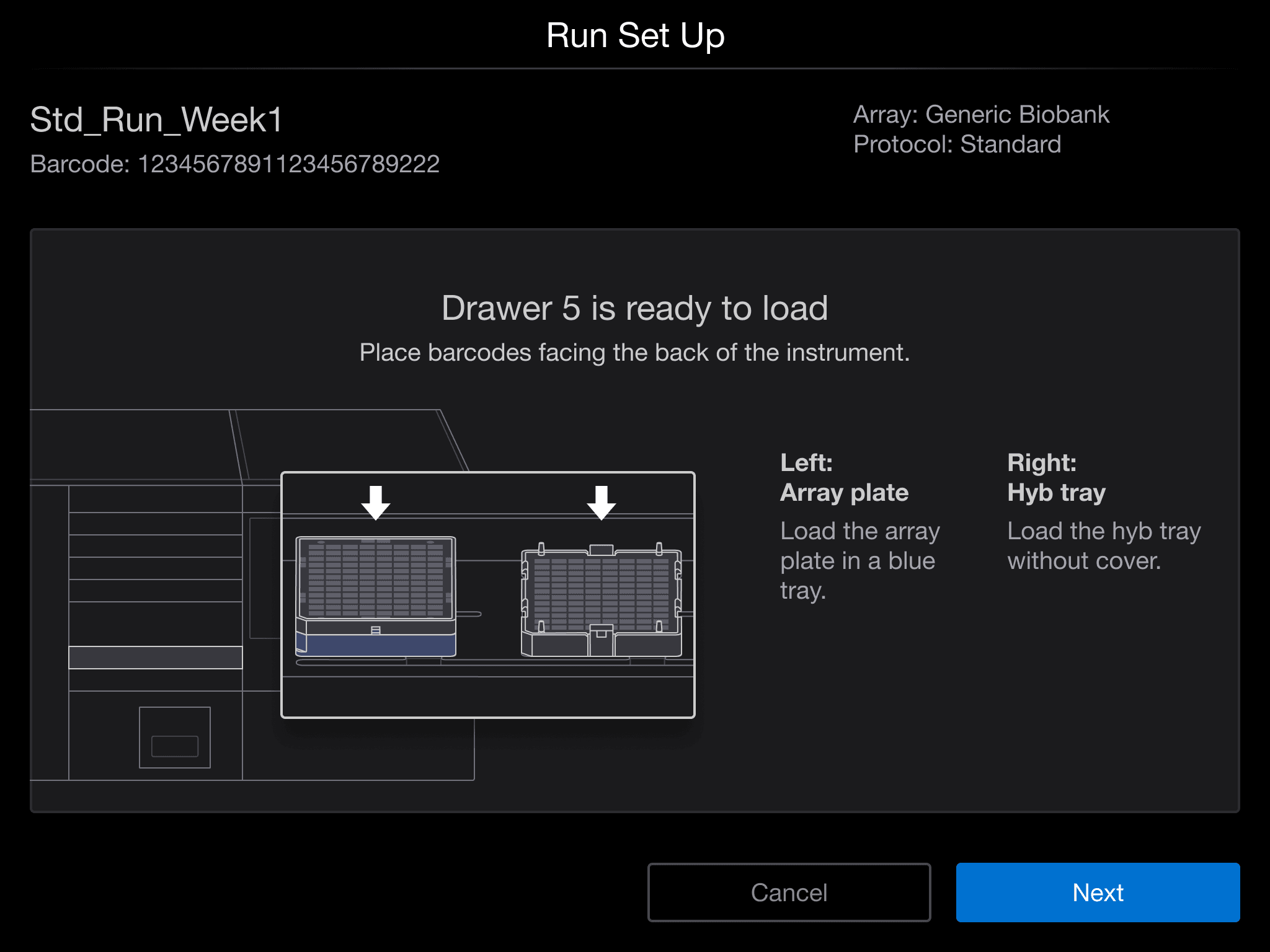Click the Protocol: Standard label

[957, 144]
